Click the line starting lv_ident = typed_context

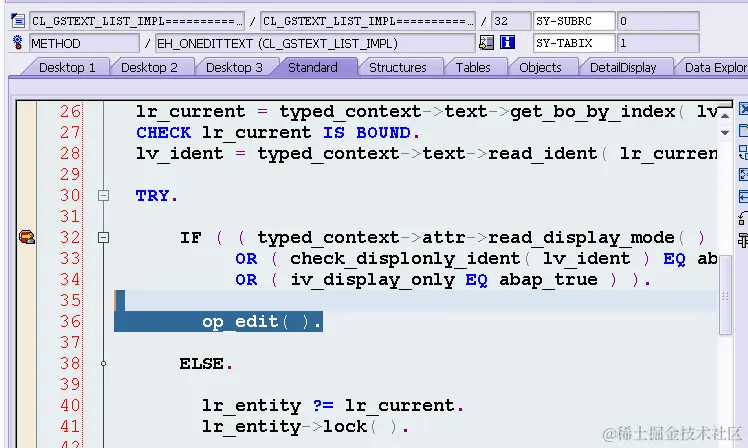426,154
